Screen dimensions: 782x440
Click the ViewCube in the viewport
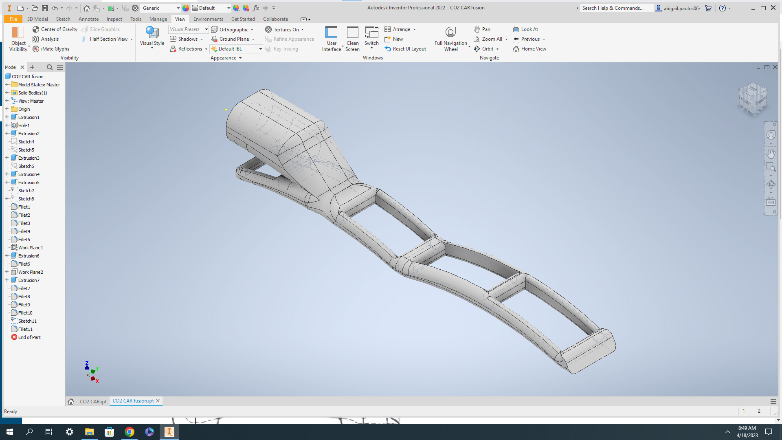pyautogui.click(x=753, y=98)
